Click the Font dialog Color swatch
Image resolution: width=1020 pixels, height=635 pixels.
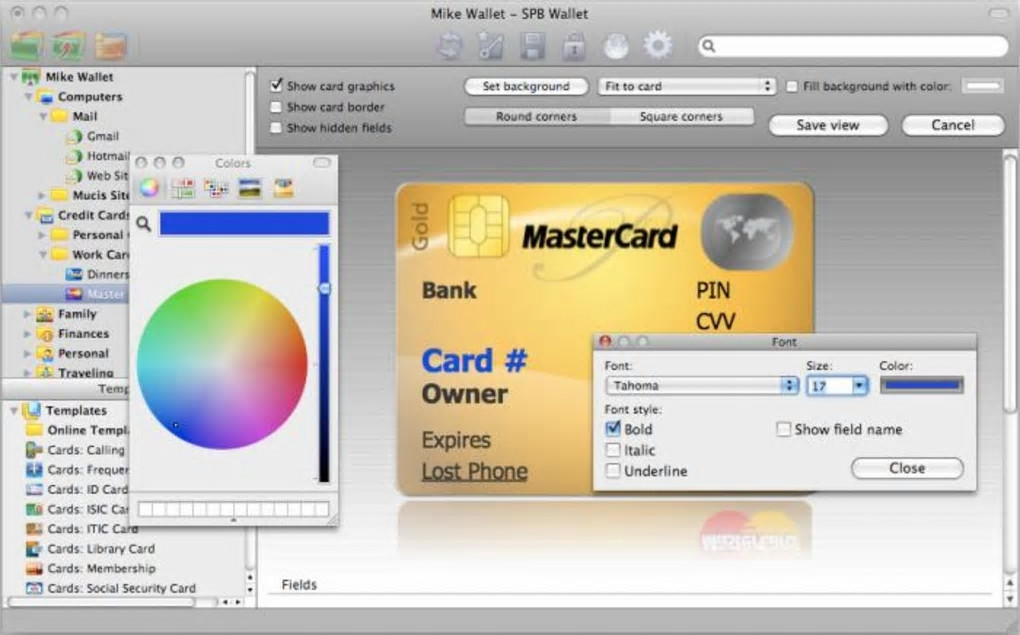(921, 385)
